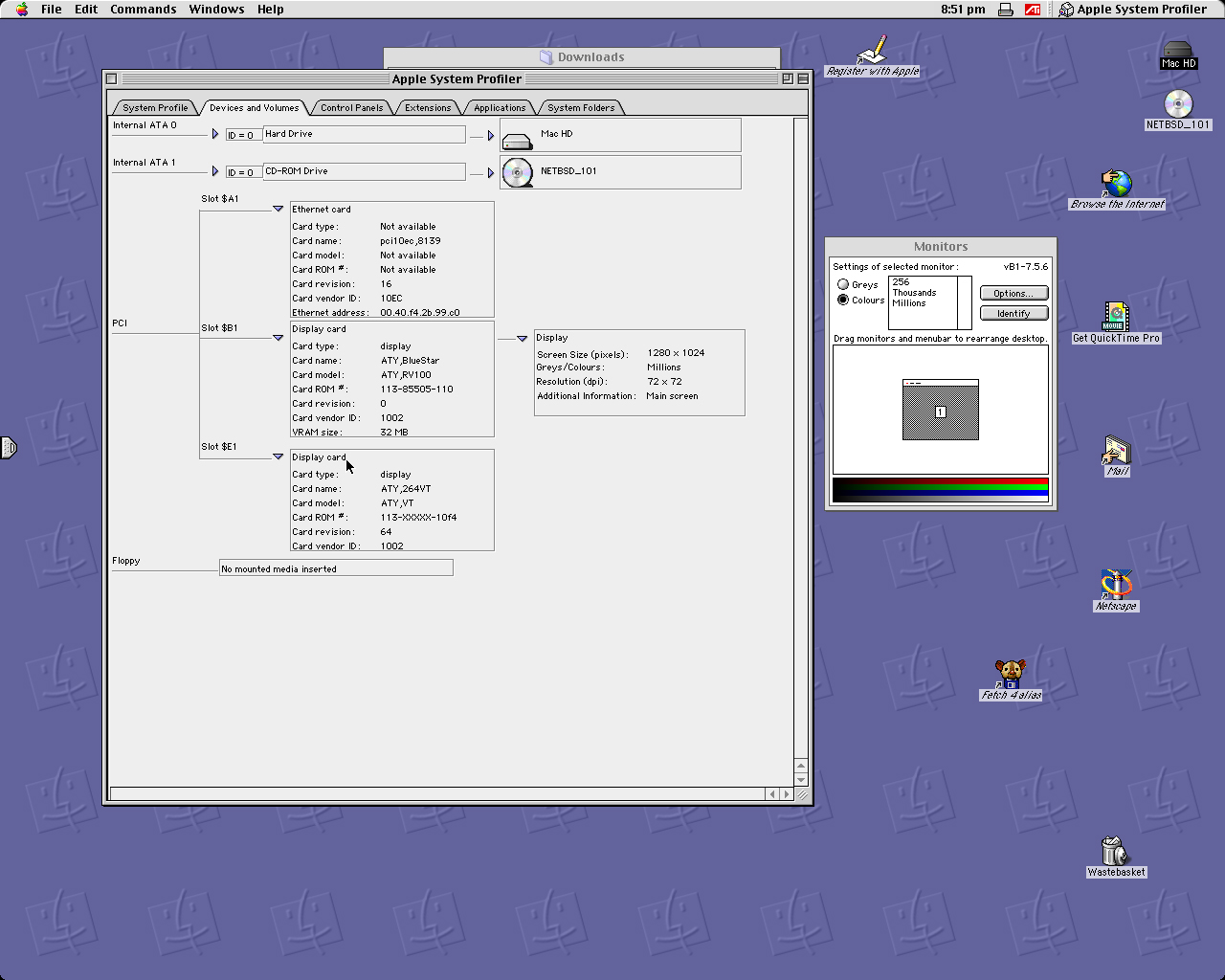Click the ATI icon in menu bar
Screen dimensions: 1225x980
(1033, 10)
